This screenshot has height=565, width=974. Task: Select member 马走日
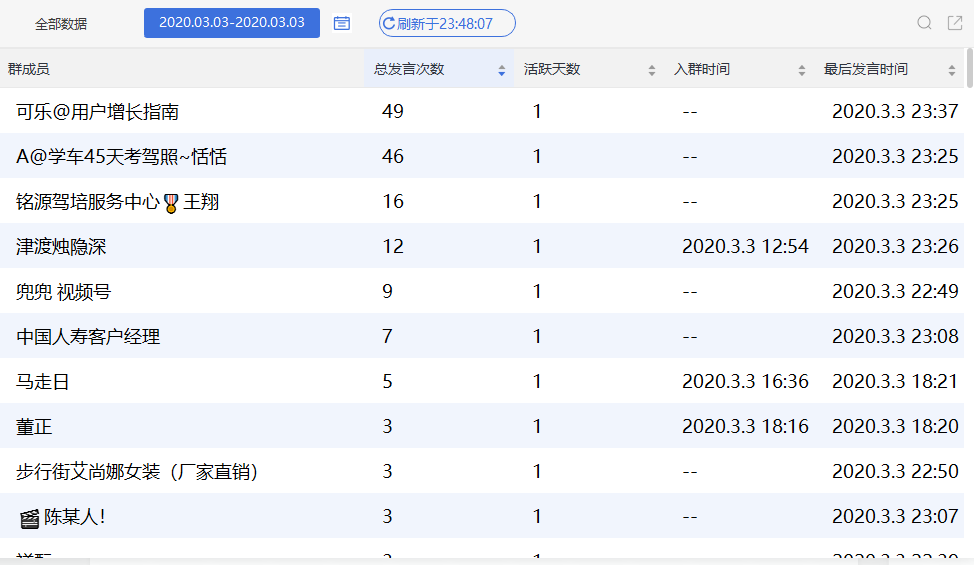tap(42, 382)
